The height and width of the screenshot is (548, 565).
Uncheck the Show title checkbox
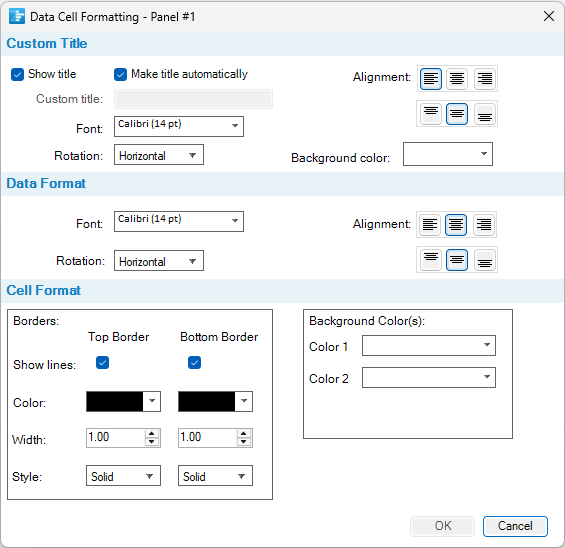[x=17, y=75]
